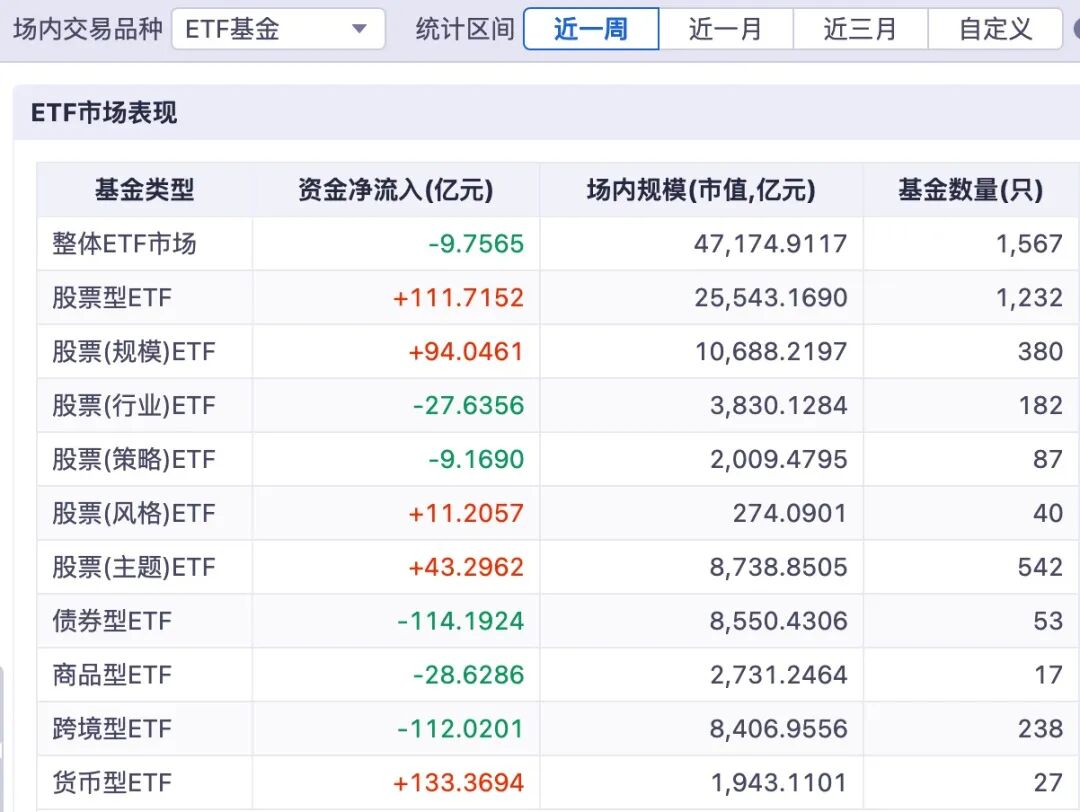Click market size value 25,543.1690

click(x=771, y=298)
